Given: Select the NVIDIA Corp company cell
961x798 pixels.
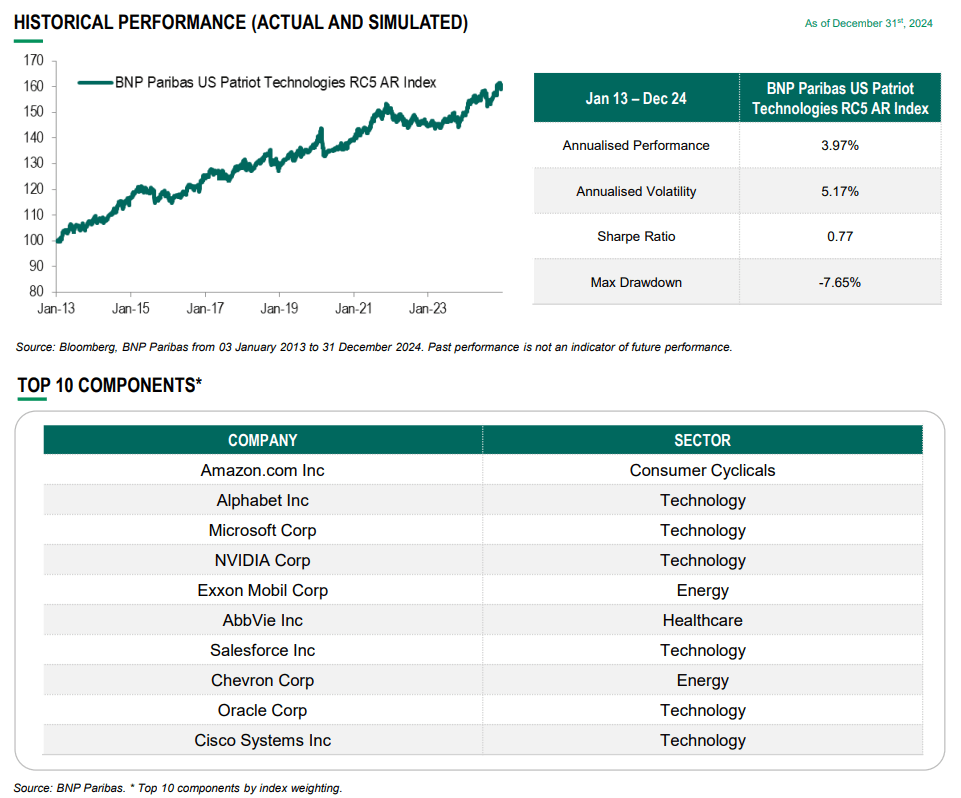Looking at the screenshot, I should [262, 560].
